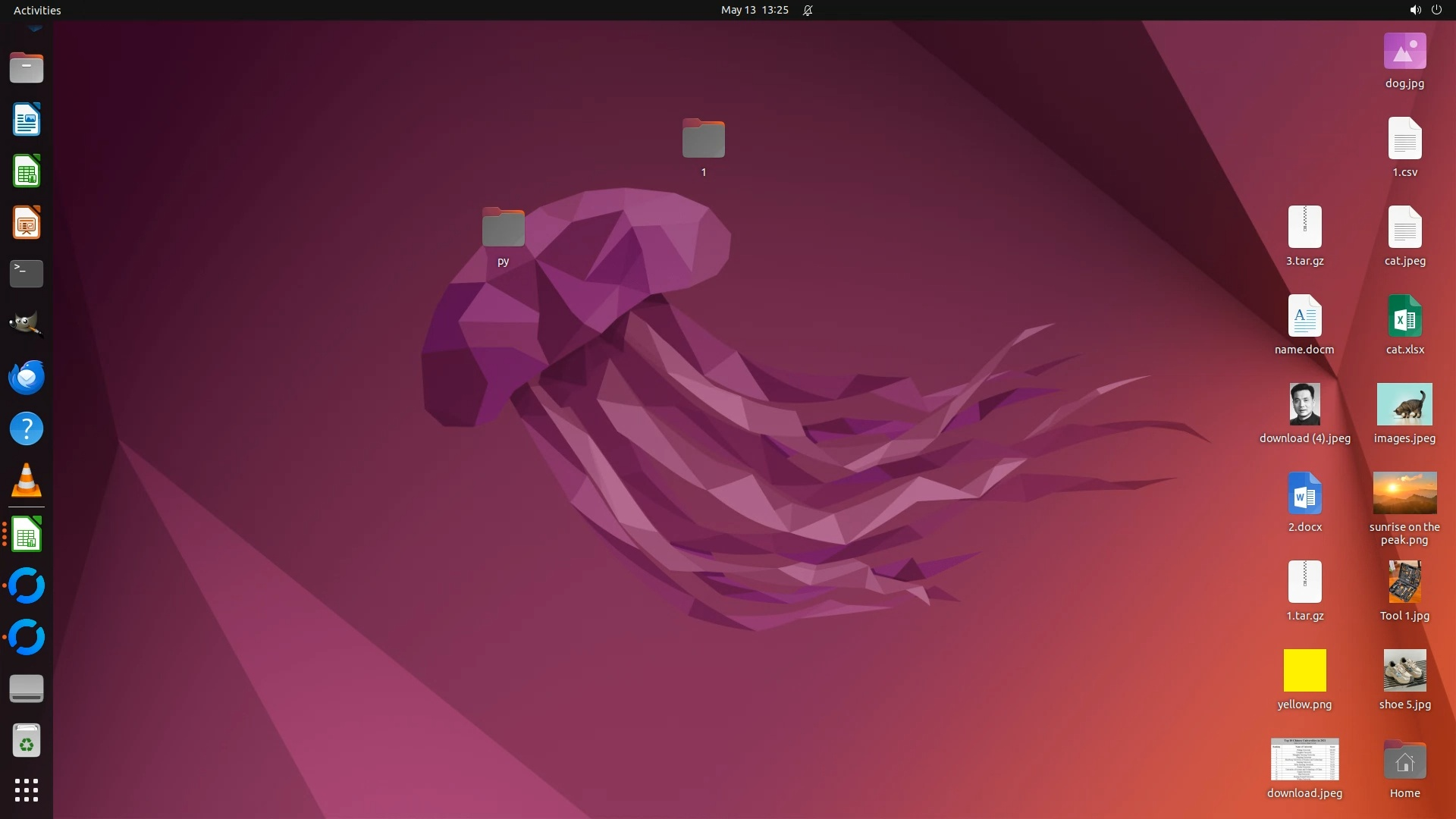The width and height of the screenshot is (1456, 819).
Task: Launch GIMP from the dock
Action: pos(27,325)
